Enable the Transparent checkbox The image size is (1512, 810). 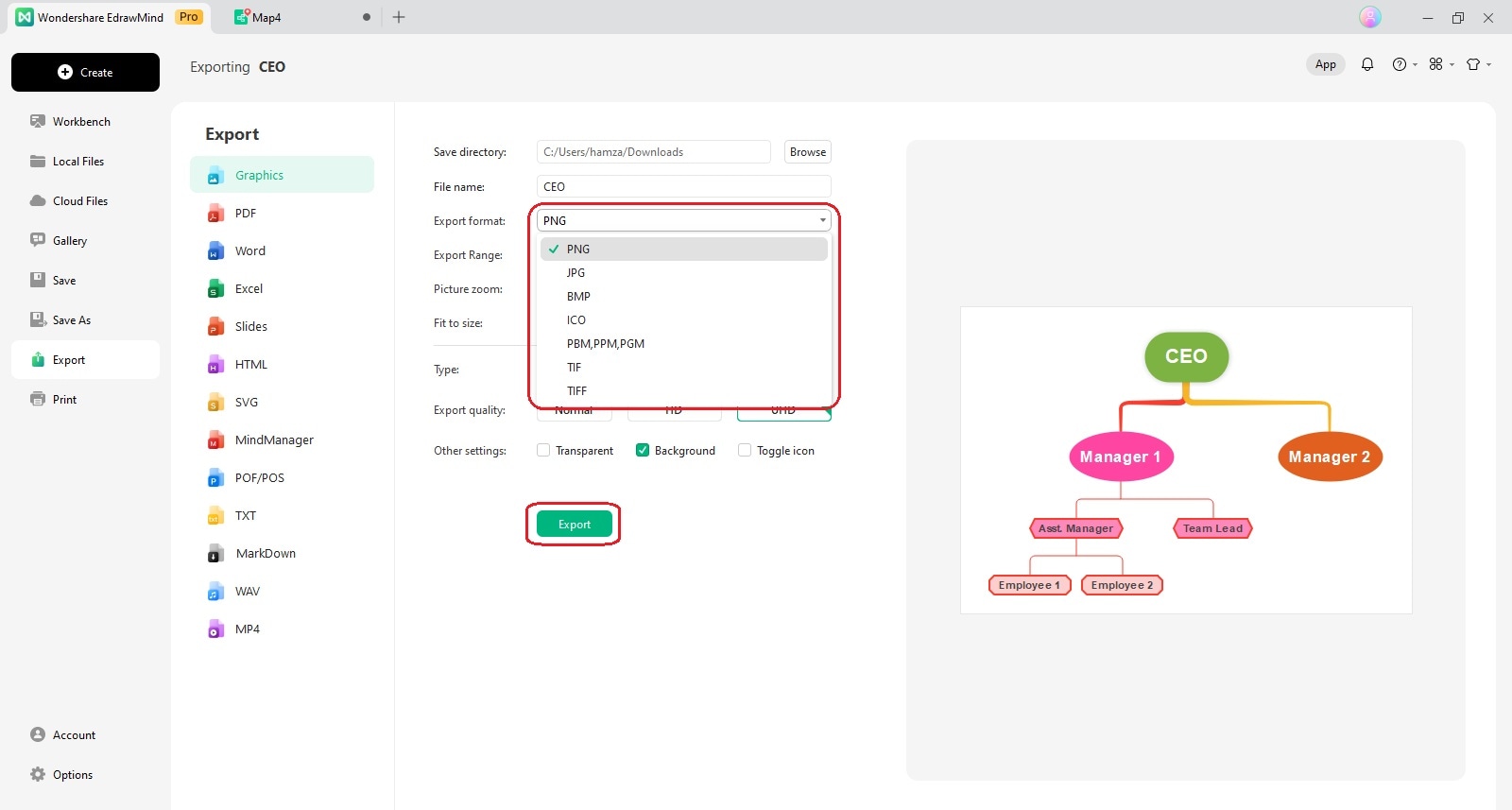click(x=543, y=451)
